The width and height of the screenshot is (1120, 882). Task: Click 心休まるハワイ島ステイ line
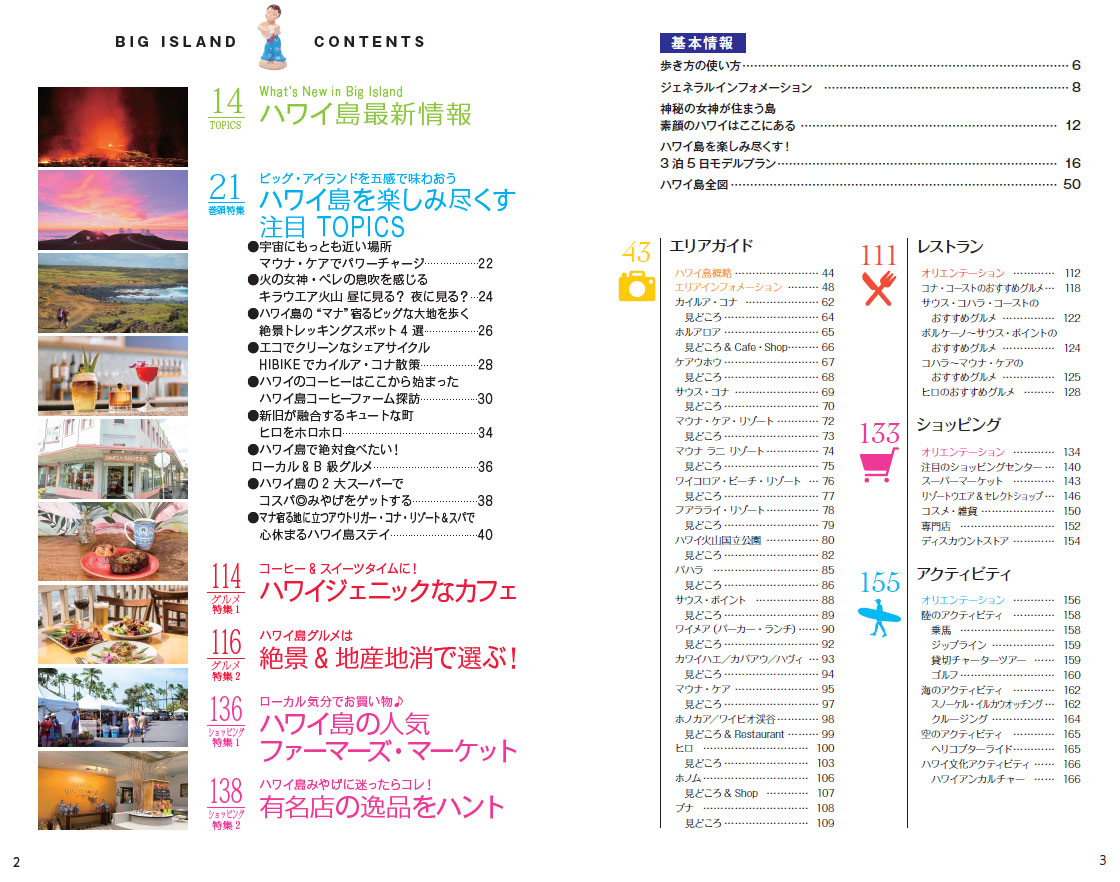pyautogui.click(x=376, y=535)
